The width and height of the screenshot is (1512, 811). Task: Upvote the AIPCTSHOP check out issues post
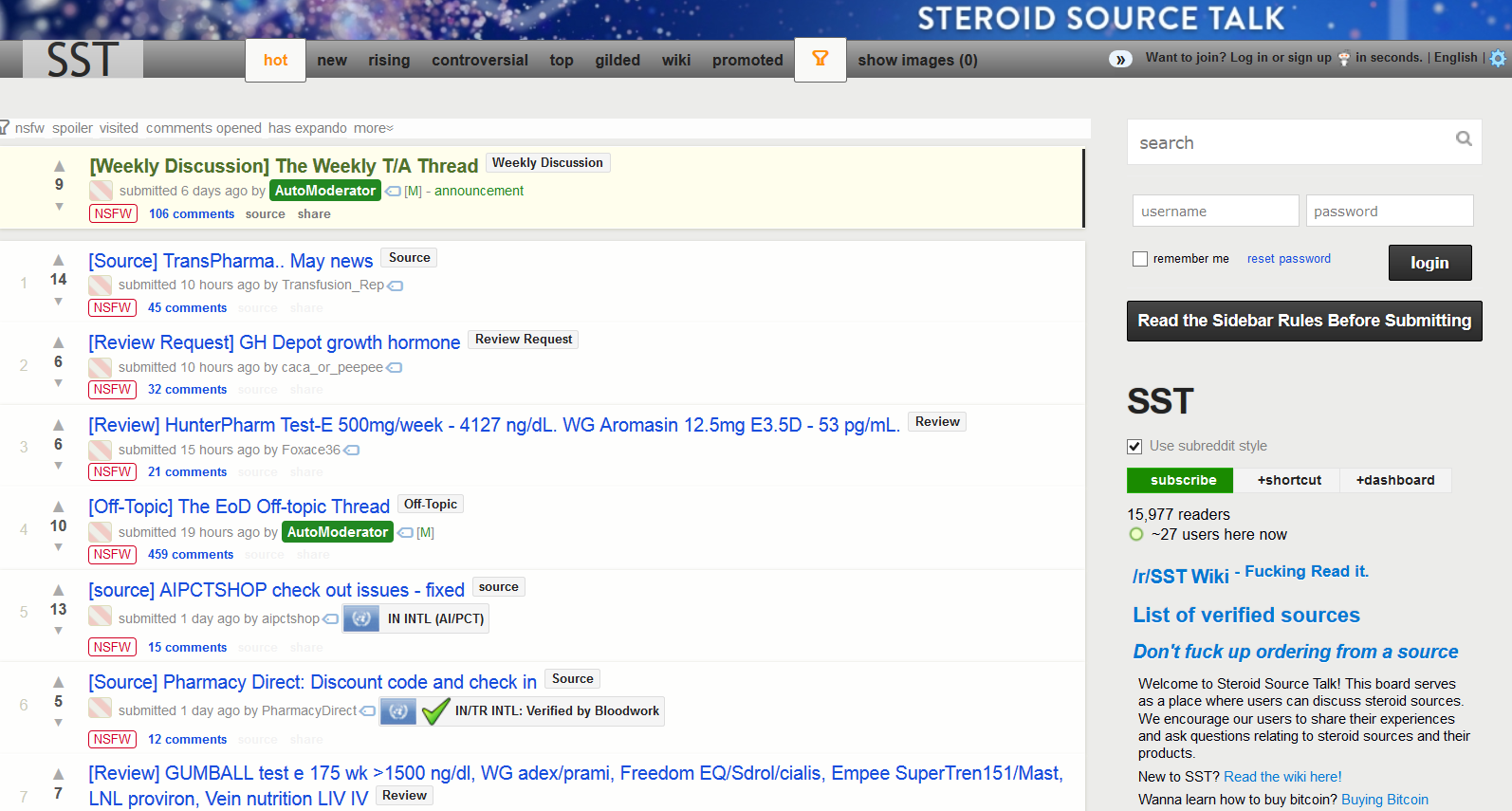click(x=59, y=590)
